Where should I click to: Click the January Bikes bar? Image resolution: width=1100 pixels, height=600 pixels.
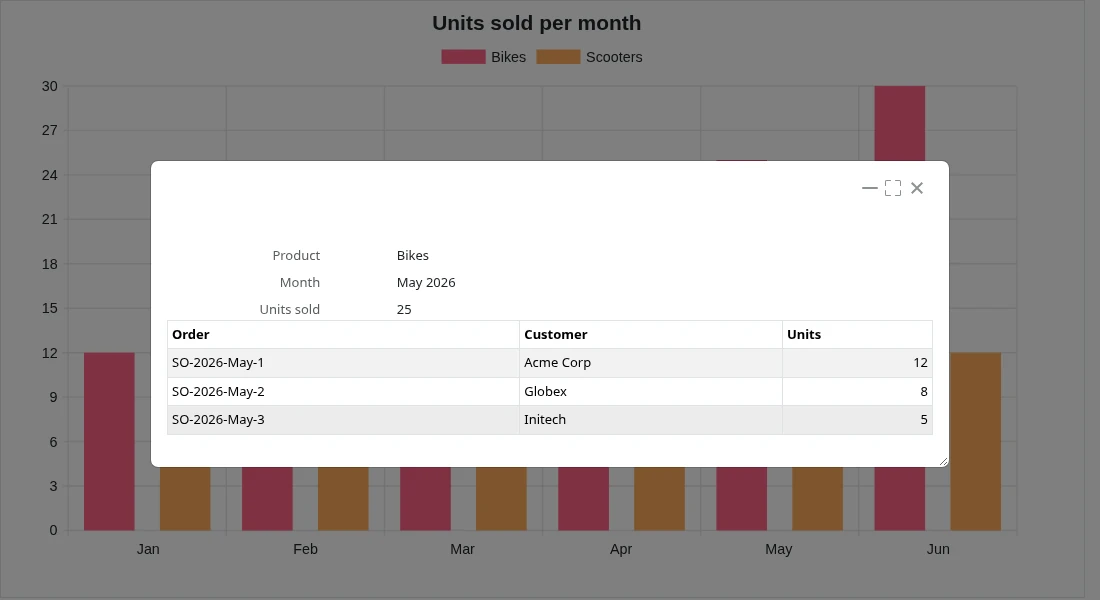(x=109, y=441)
